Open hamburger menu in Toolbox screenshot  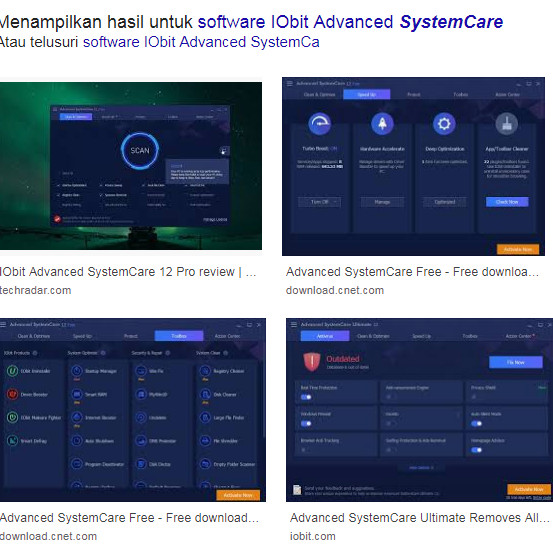tap(3, 324)
